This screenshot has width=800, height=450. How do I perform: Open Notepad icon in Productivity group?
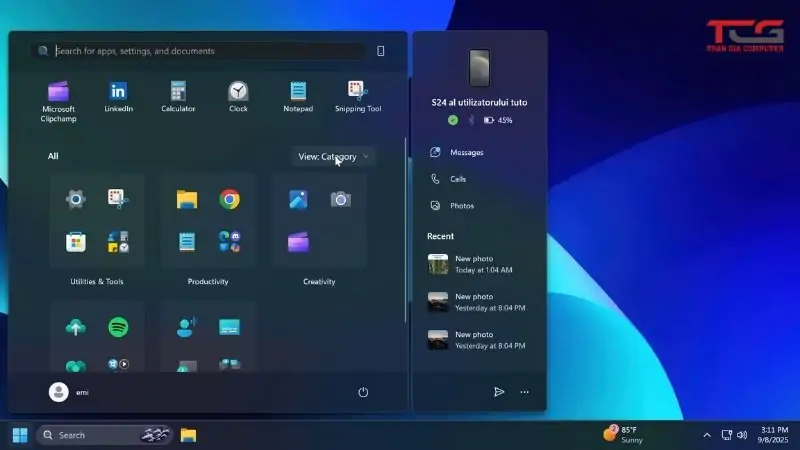click(x=187, y=242)
